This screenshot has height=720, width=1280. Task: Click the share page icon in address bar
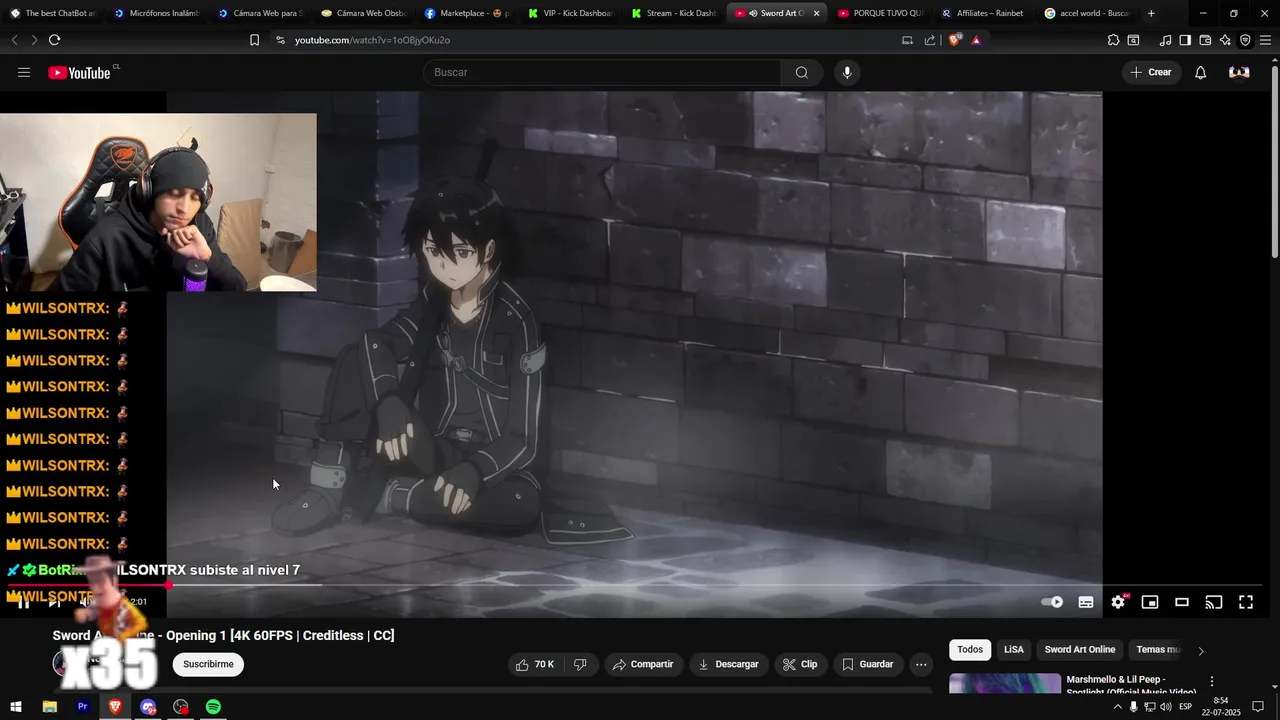coord(930,40)
